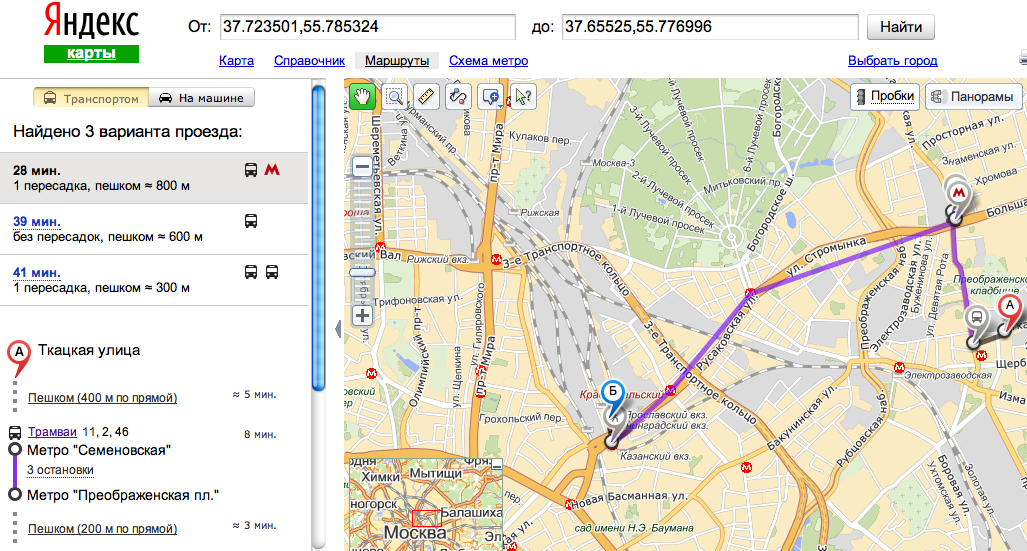The height and width of the screenshot is (551, 1027).
Task: Click the add placemark comment tool
Action: [x=491, y=97]
